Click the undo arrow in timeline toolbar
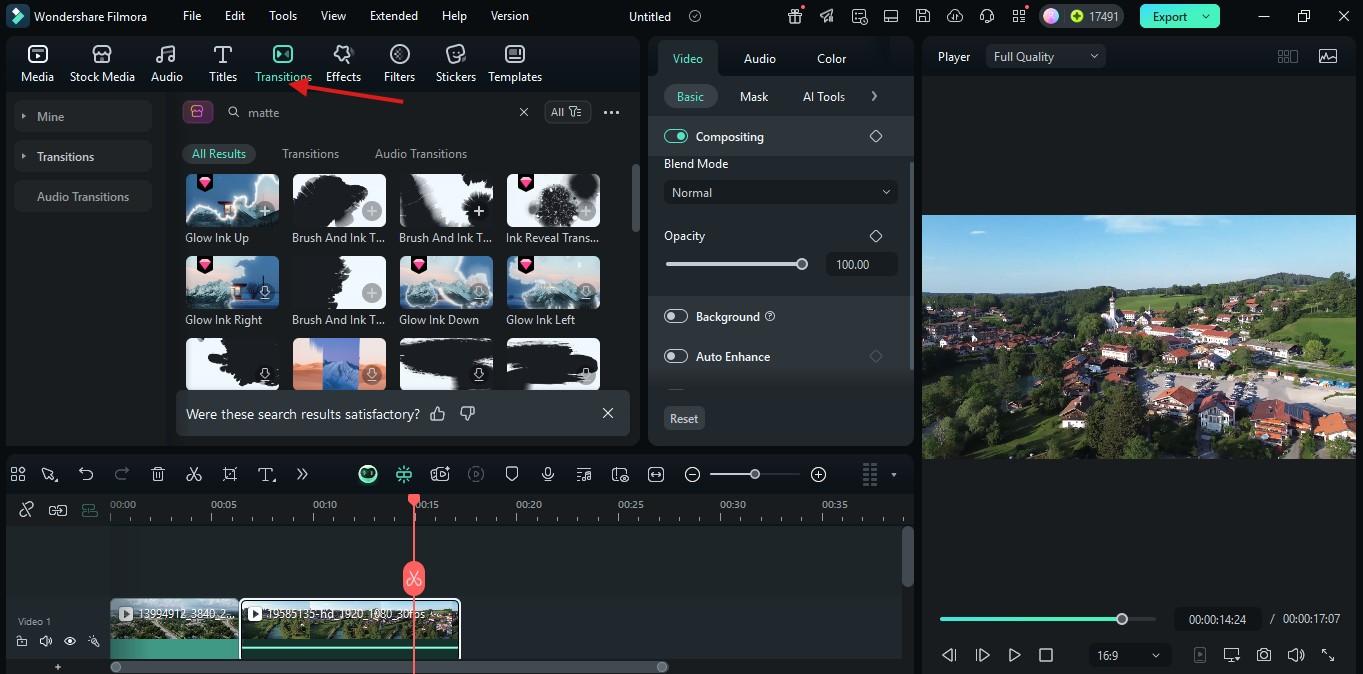The image size is (1363, 674). click(86, 474)
